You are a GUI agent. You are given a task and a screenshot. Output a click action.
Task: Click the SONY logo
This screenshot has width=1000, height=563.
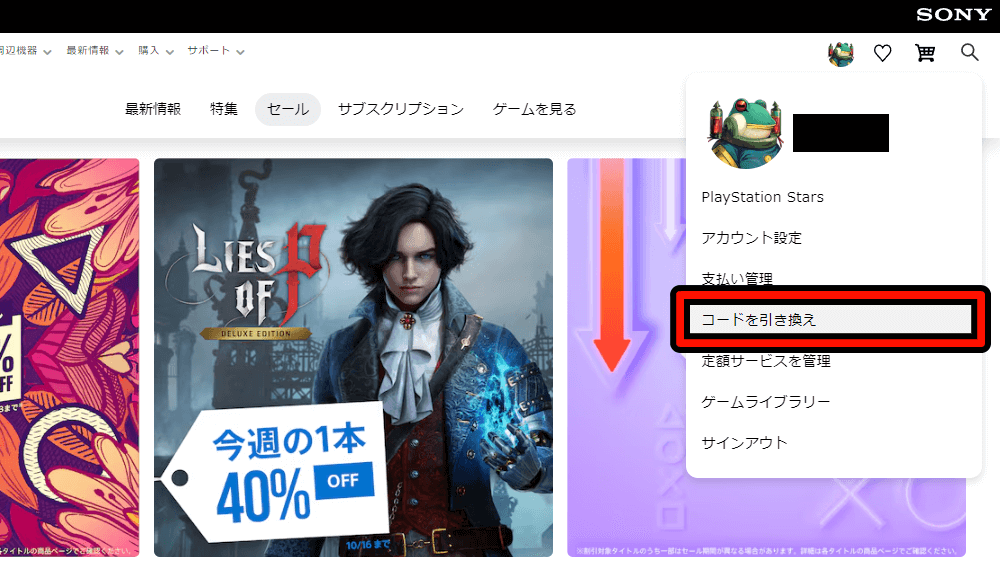point(953,15)
